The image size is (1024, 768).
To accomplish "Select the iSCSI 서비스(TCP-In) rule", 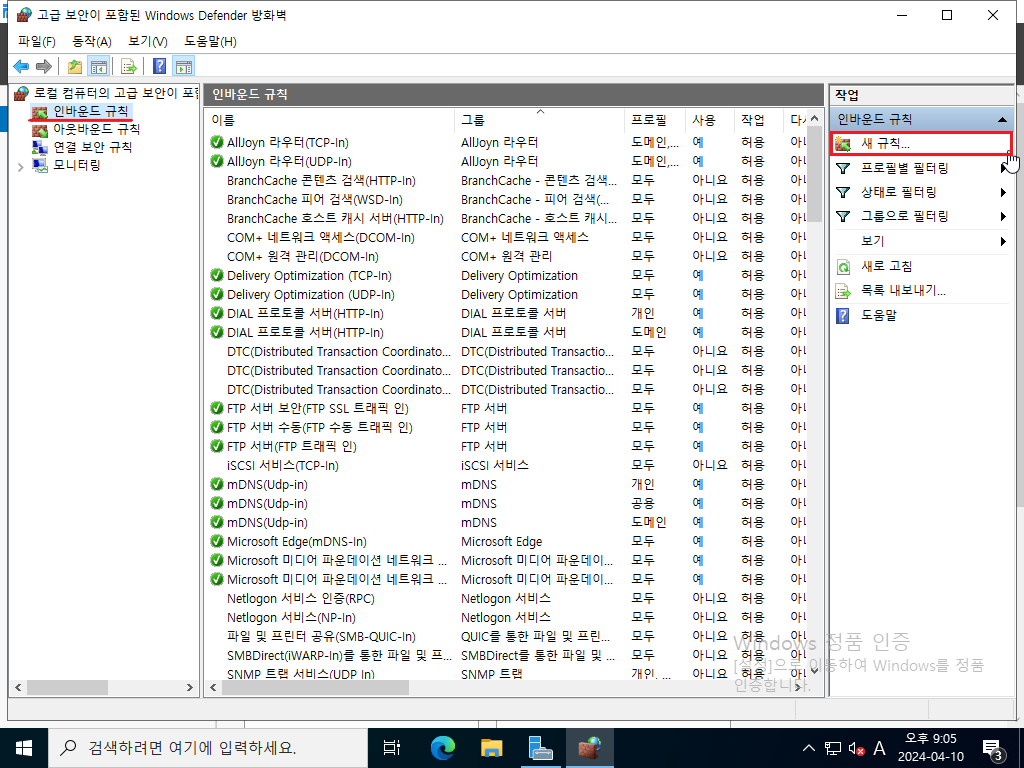I will pyautogui.click(x=283, y=466).
